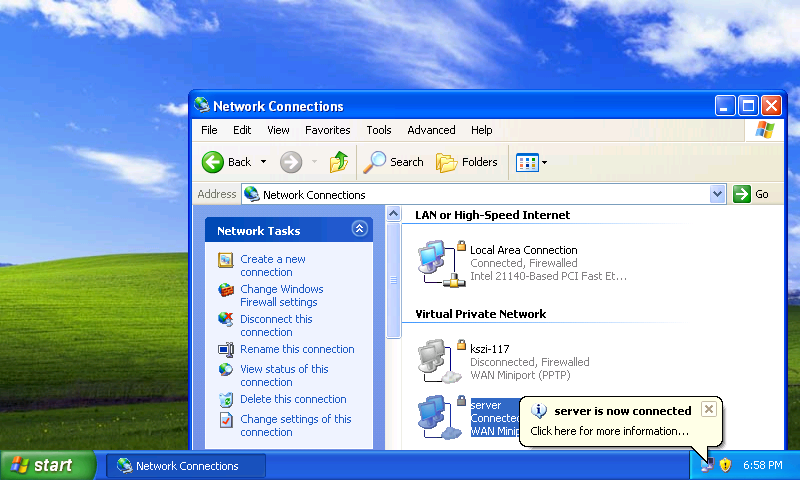800x480 pixels.
Task: Minimize the Network Connections window
Action: 724,106
